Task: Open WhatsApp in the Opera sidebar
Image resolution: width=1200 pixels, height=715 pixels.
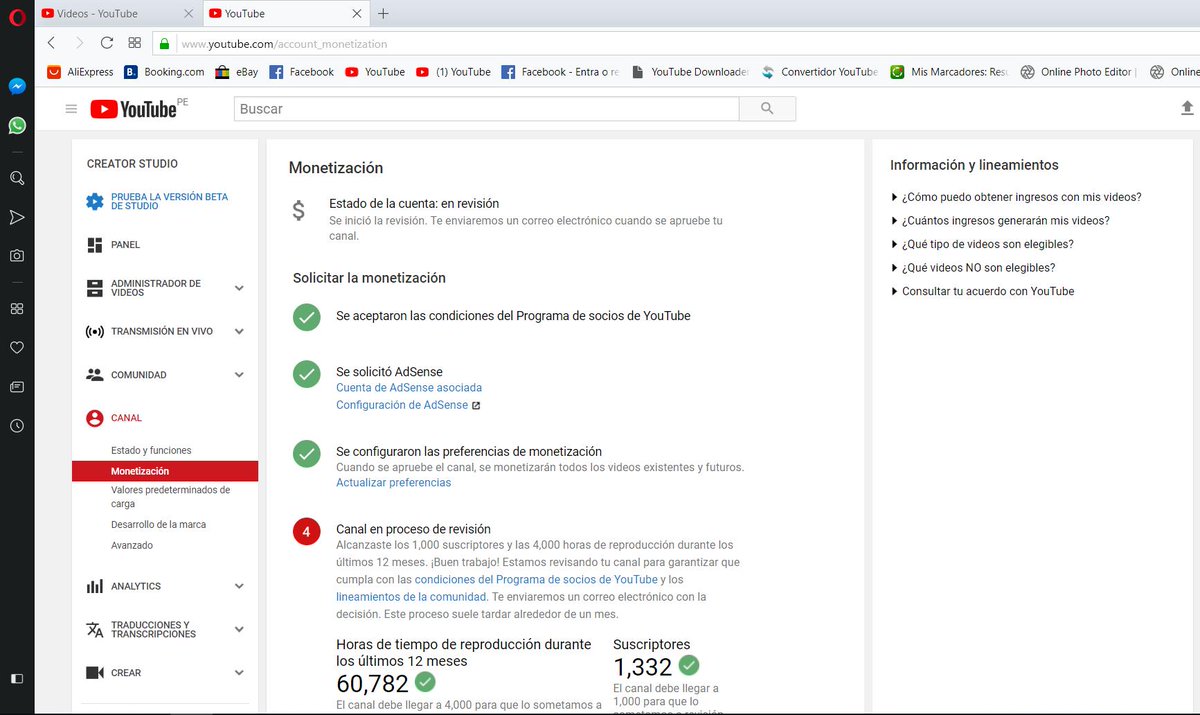Action: click(17, 126)
